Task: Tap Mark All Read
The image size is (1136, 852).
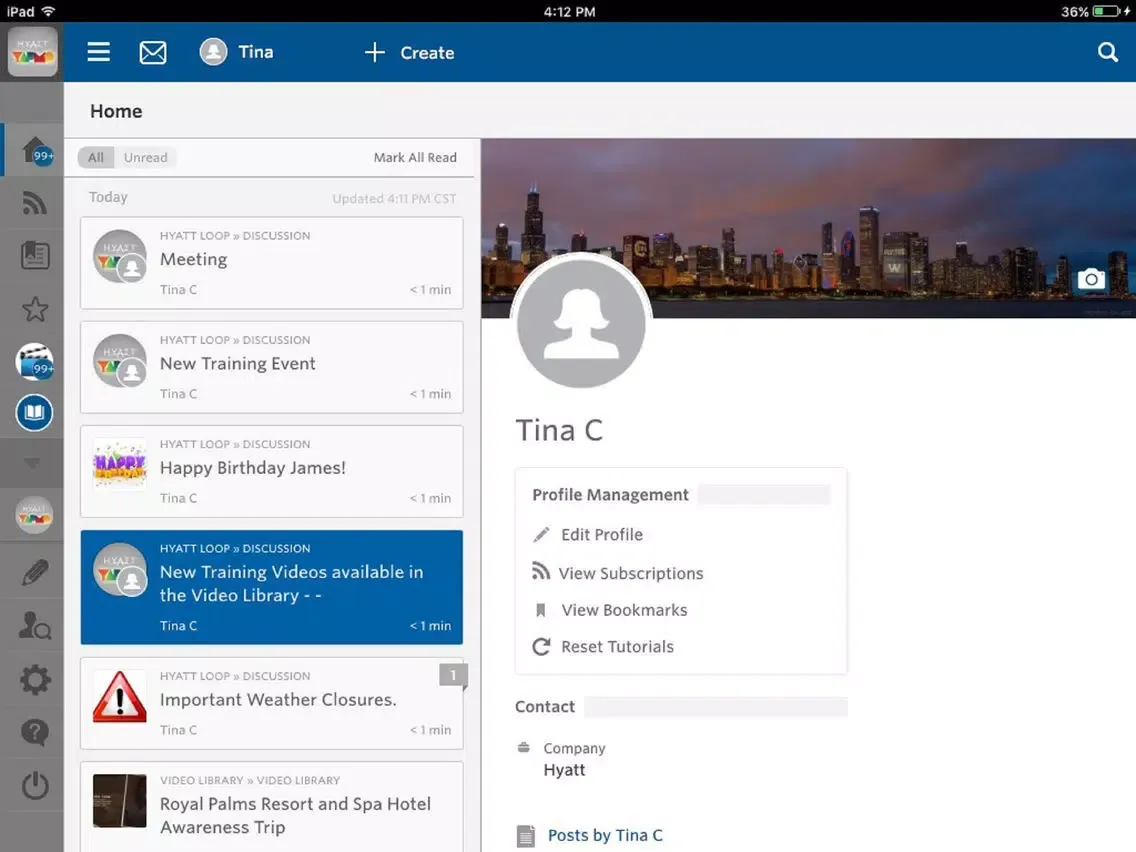Action: click(x=415, y=157)
